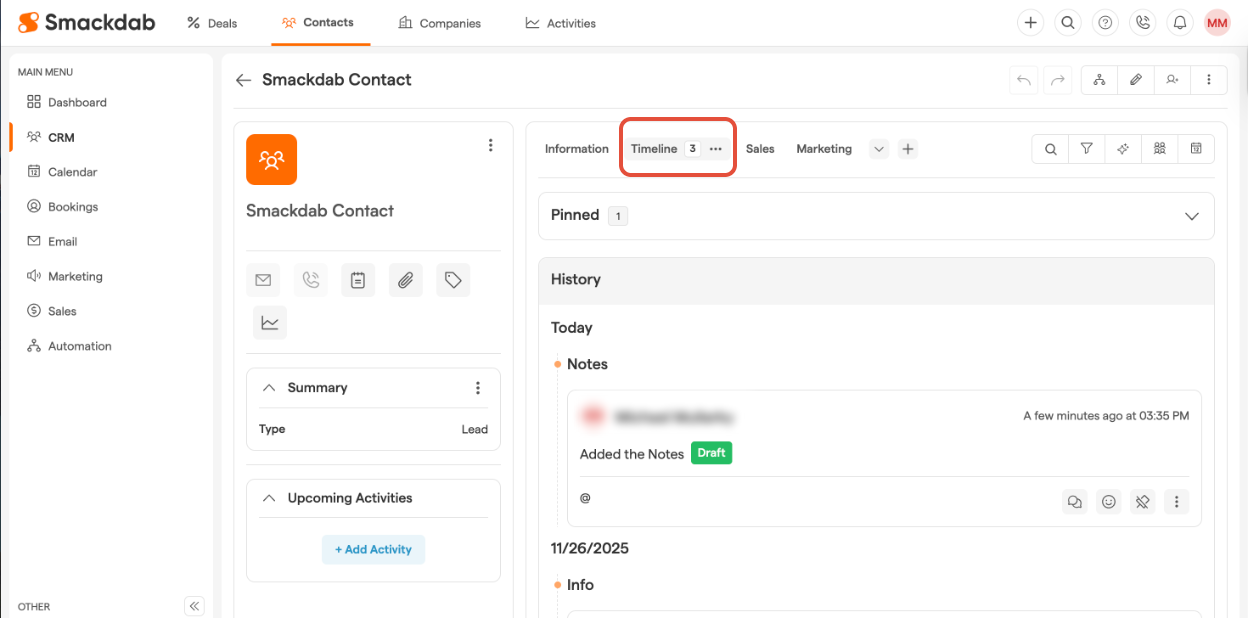Click the Add Activity button

(373, 549)
